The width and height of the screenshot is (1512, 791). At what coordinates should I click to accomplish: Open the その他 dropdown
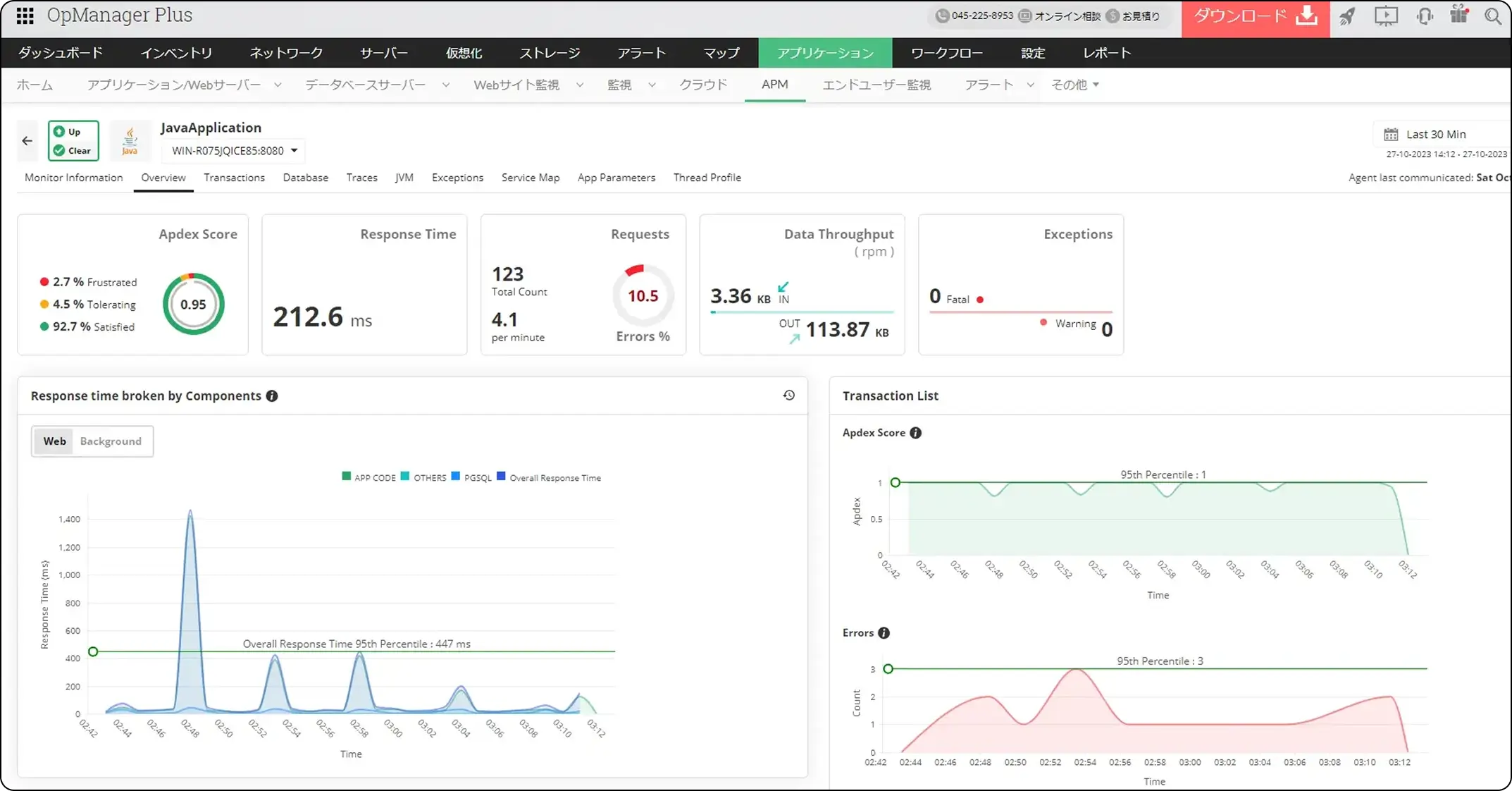coord(1075,85)
